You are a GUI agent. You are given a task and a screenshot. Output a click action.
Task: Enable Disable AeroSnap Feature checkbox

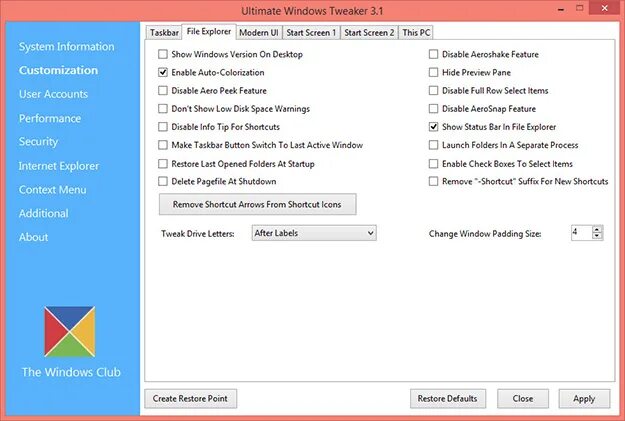[433, 108]
